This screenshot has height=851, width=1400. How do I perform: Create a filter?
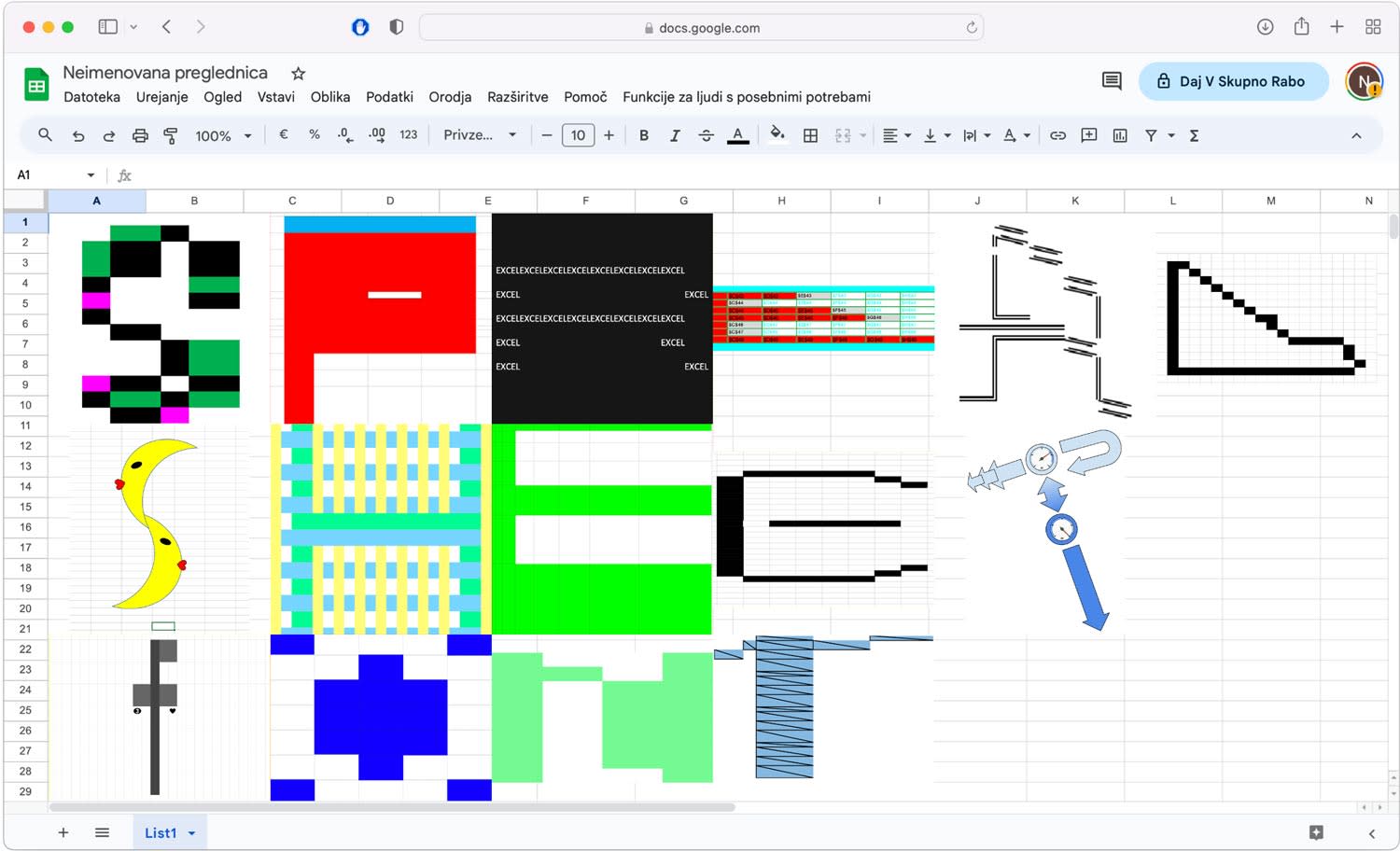point(1152,135)
